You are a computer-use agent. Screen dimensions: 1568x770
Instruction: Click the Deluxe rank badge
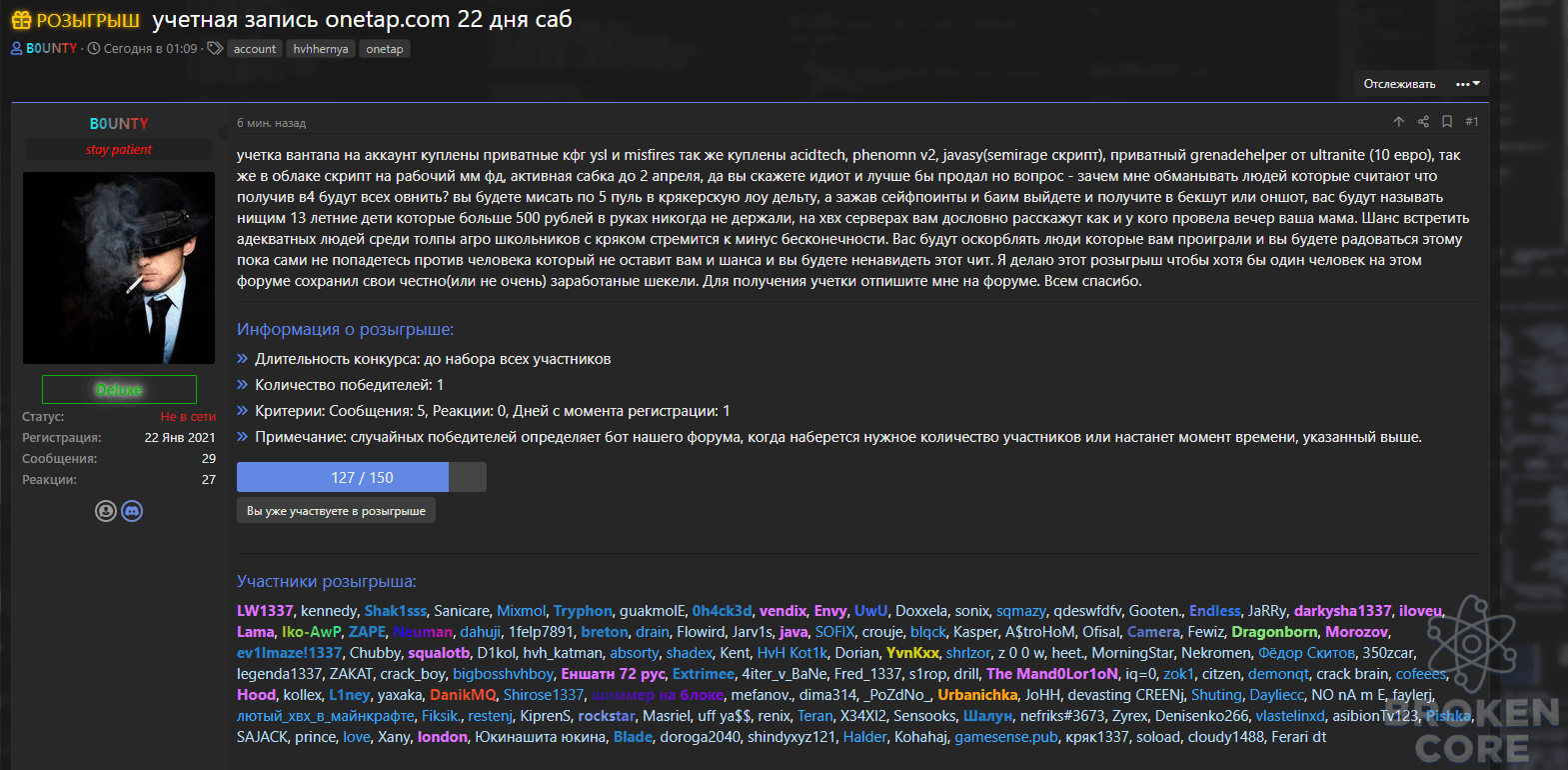click(119, 389)
